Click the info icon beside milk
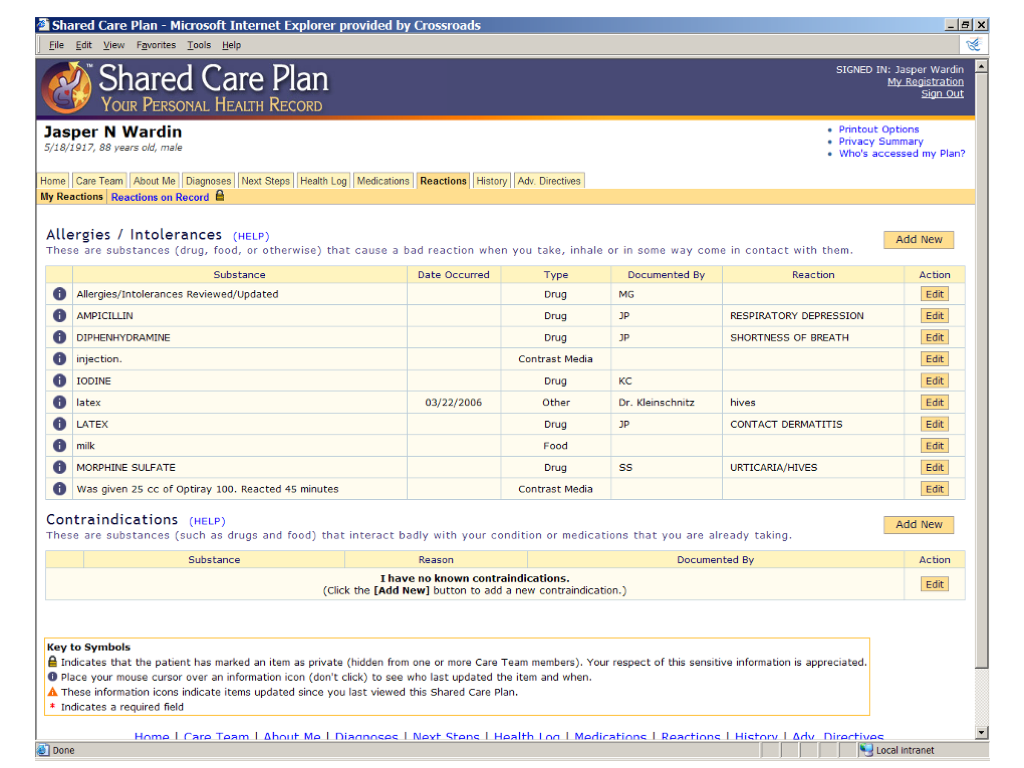Image resolution: width=1024 pixels, height=768 pixels. point(59,445)
